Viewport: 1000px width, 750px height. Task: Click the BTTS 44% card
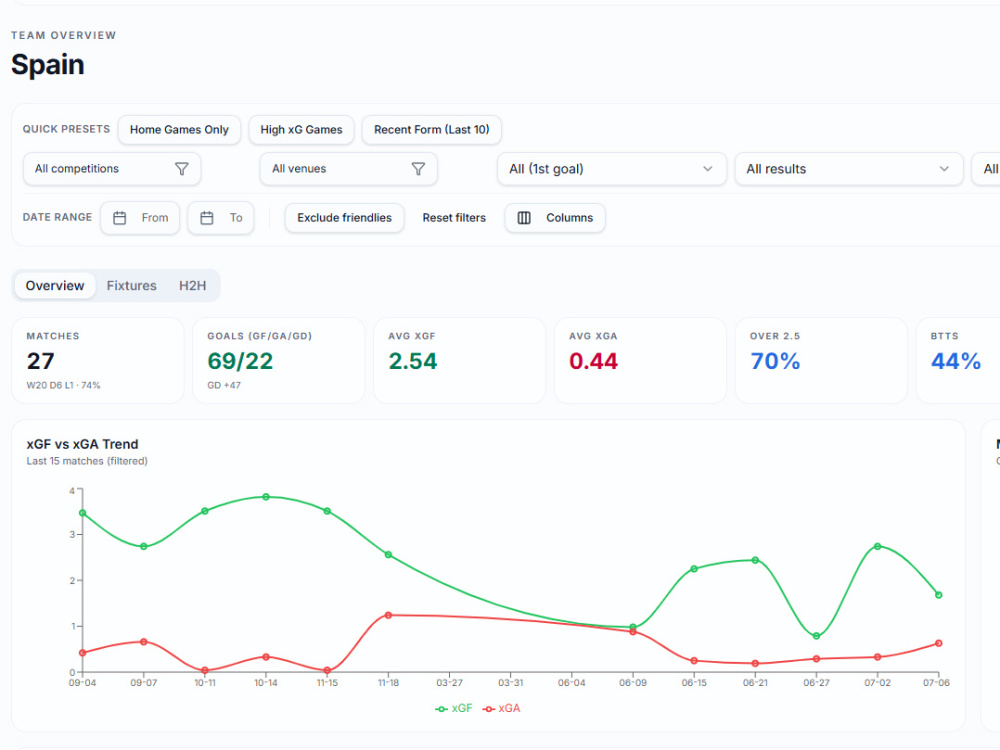click(958, 360)
